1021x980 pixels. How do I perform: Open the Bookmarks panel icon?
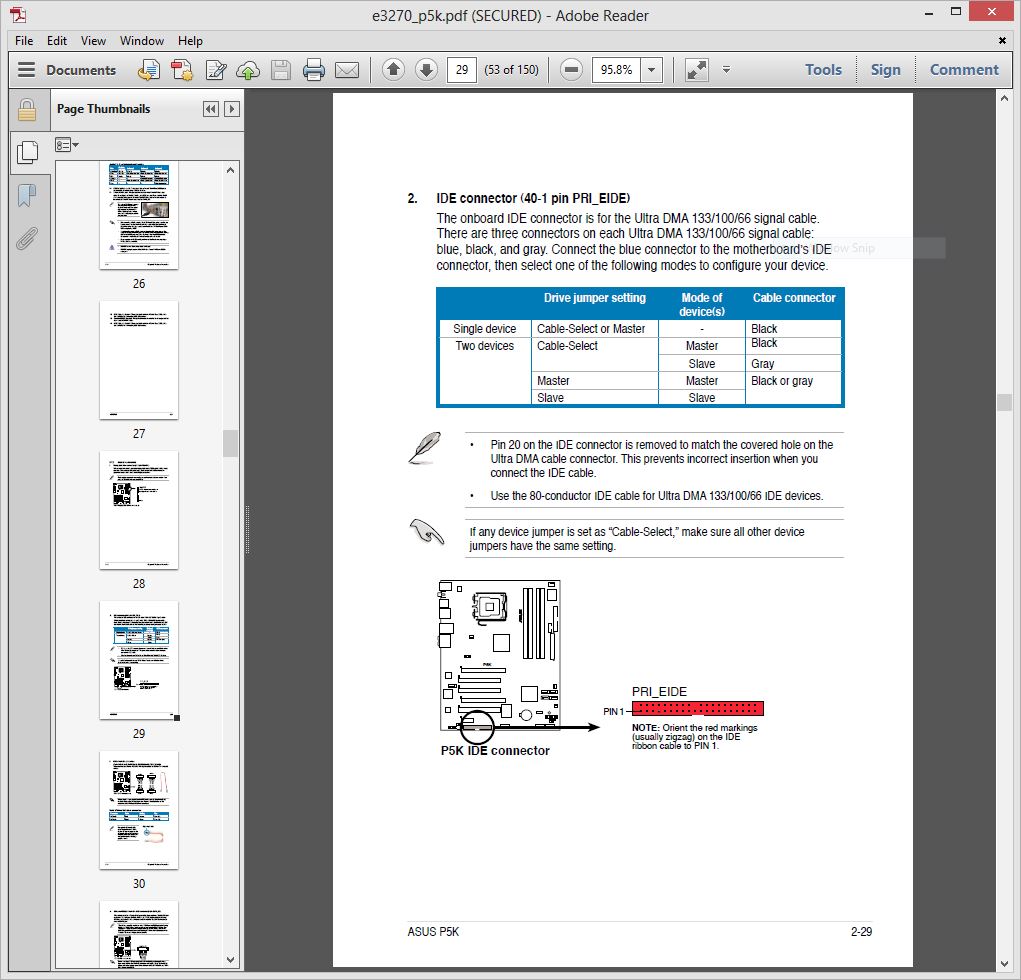27,195
